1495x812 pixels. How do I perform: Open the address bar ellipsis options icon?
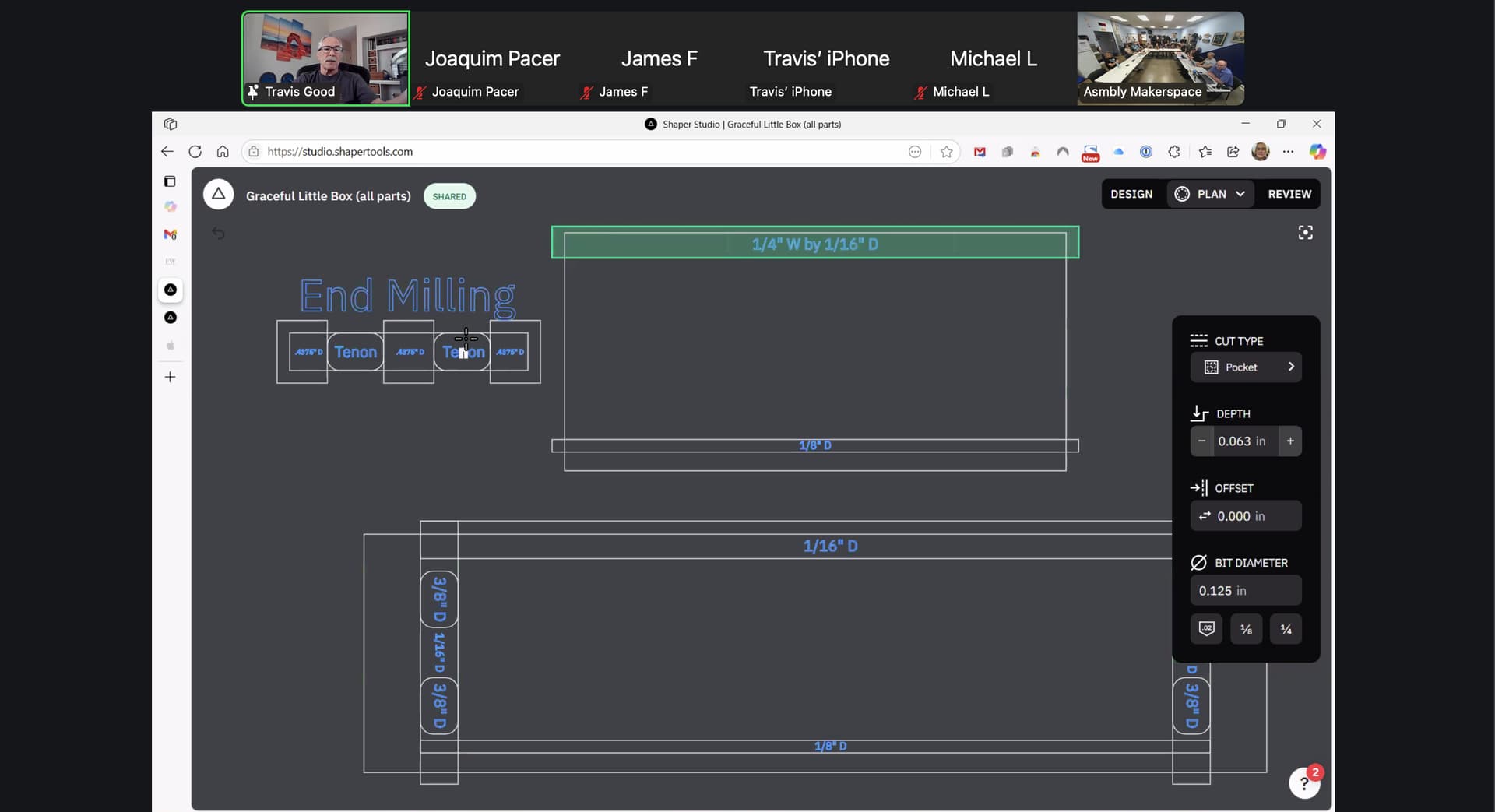click(915, 152)
